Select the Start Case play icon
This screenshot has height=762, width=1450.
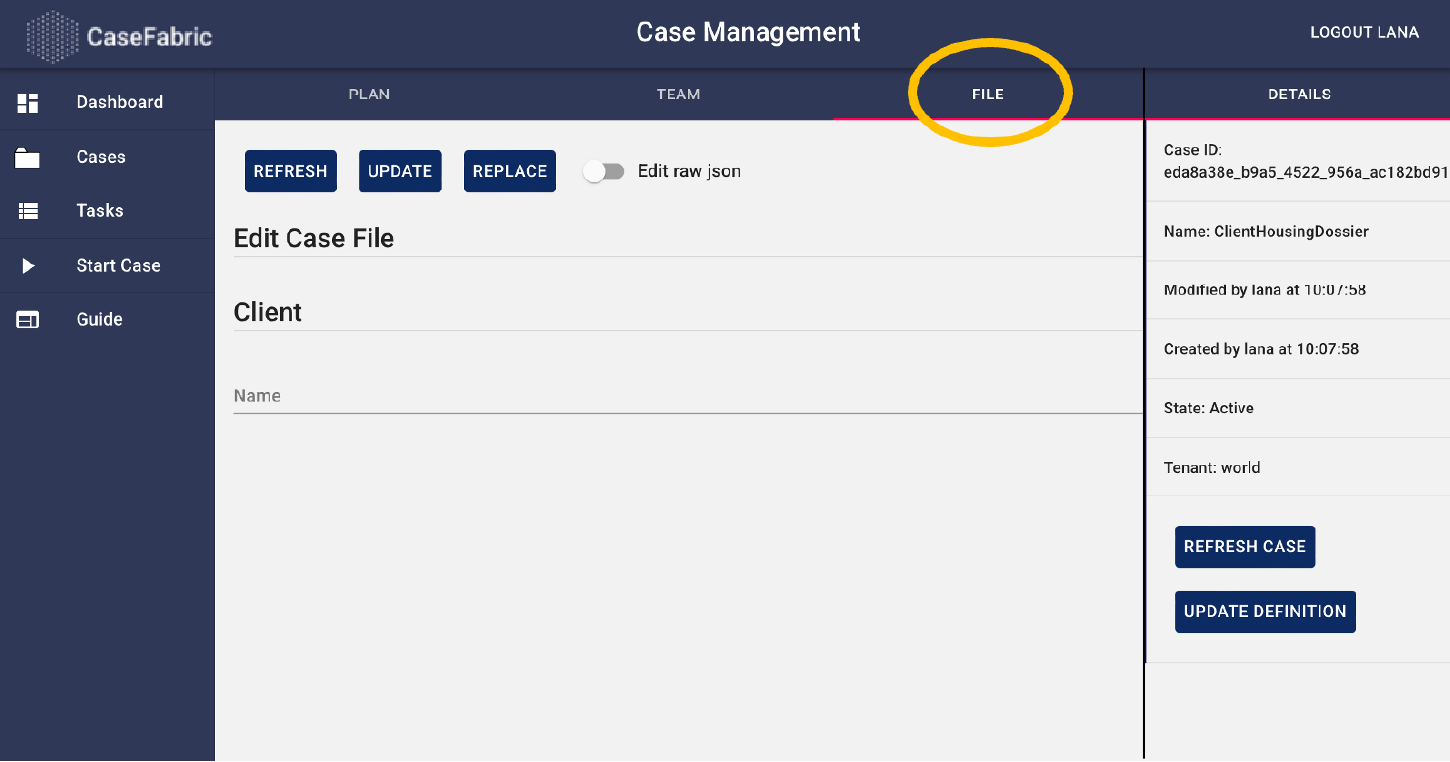(27, 265)
